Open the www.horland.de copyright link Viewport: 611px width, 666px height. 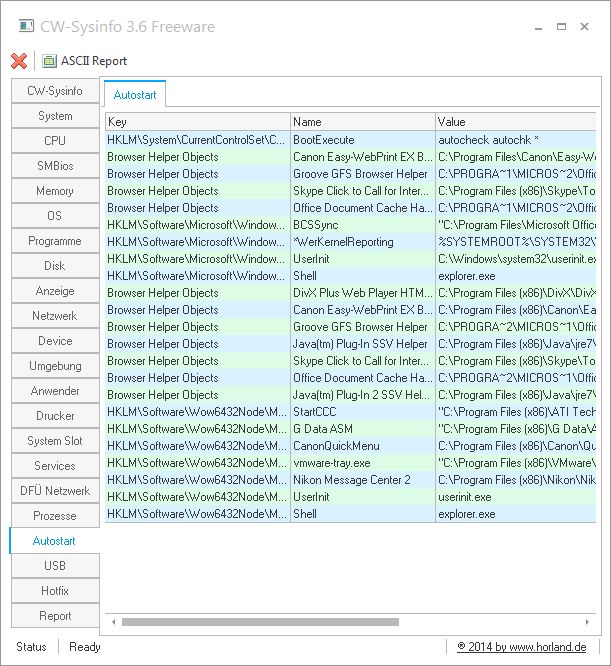(521, 647)
